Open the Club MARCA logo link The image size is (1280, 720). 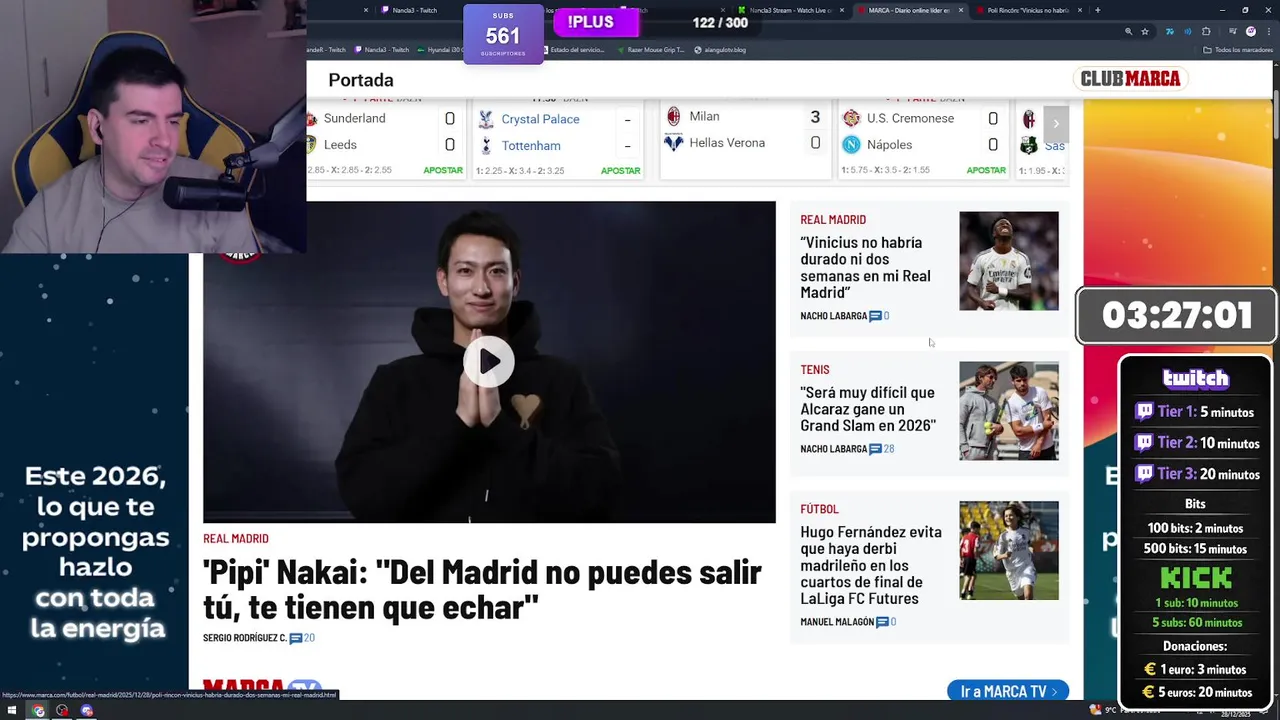[x=1130, y=78]
